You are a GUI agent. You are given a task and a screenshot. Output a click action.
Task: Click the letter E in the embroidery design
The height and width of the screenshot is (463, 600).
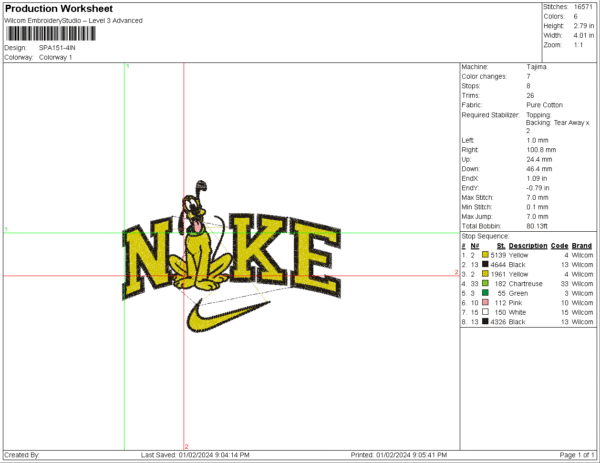[315, 257]
